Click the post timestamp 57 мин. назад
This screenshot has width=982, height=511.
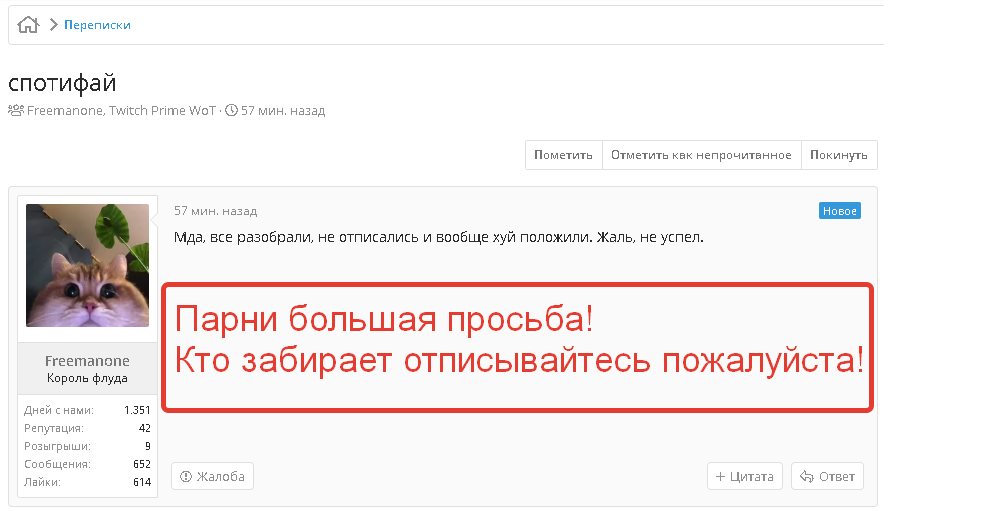click(x=215, y=211)
